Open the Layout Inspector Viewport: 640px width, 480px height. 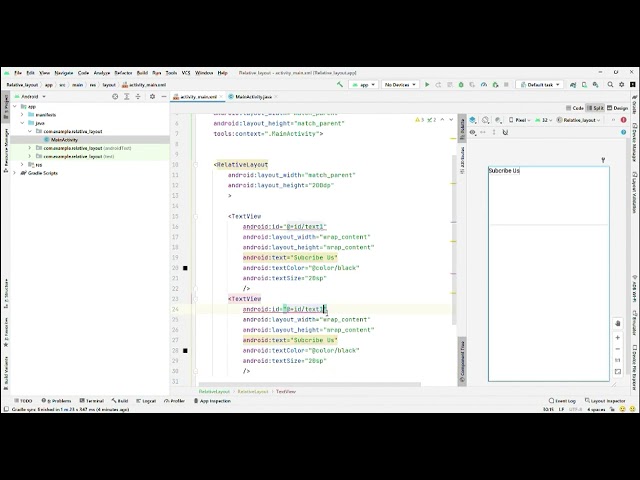click(605, 401)
